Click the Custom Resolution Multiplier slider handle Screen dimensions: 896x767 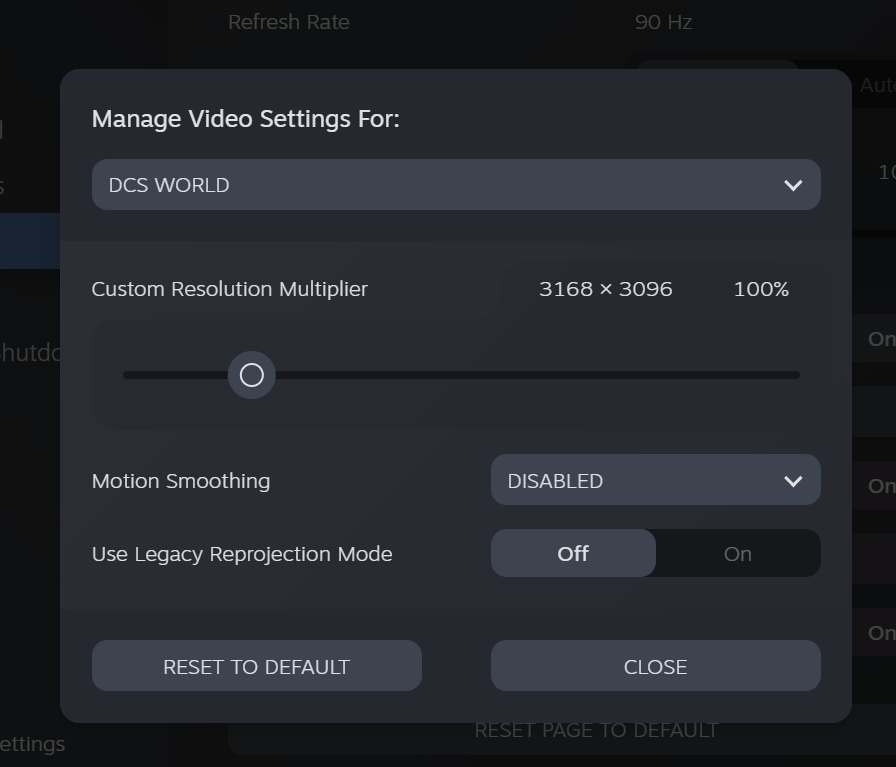[x=251, y=375]
